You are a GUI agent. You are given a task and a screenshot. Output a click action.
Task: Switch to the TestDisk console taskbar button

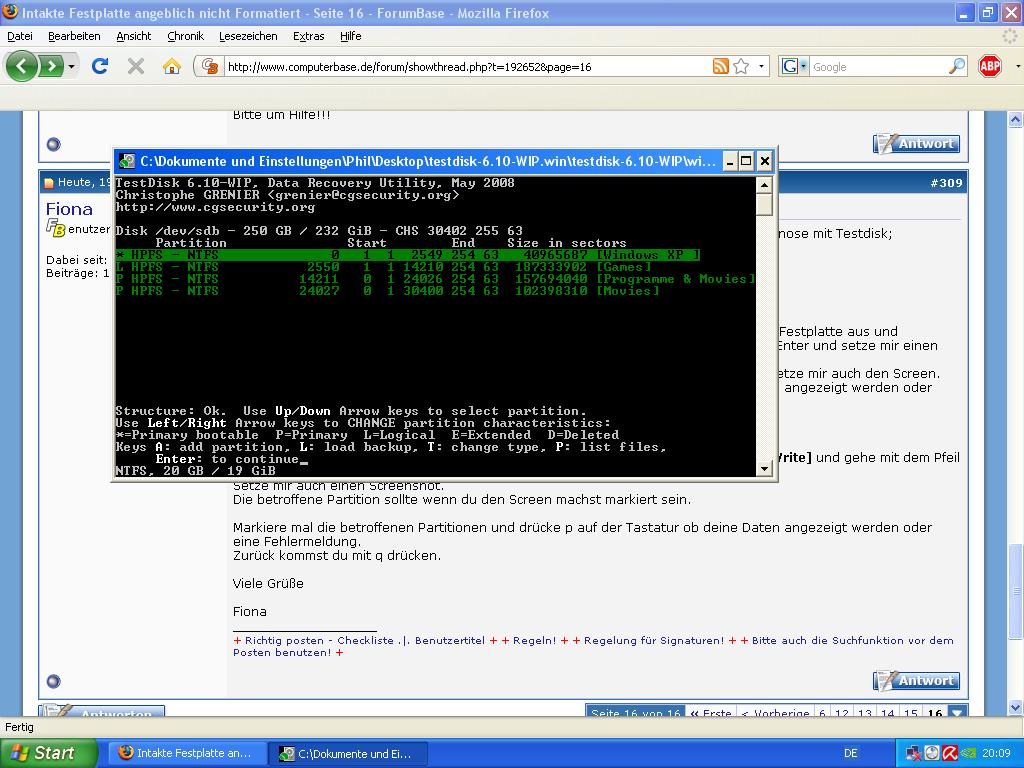coord(347,753)
